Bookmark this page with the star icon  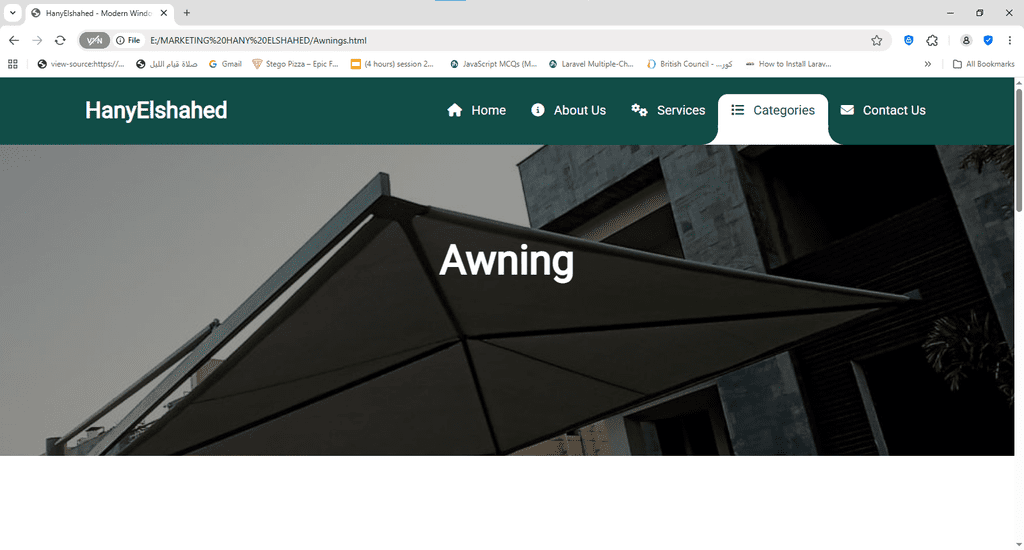pyautogui.click(x=876, y=40)
